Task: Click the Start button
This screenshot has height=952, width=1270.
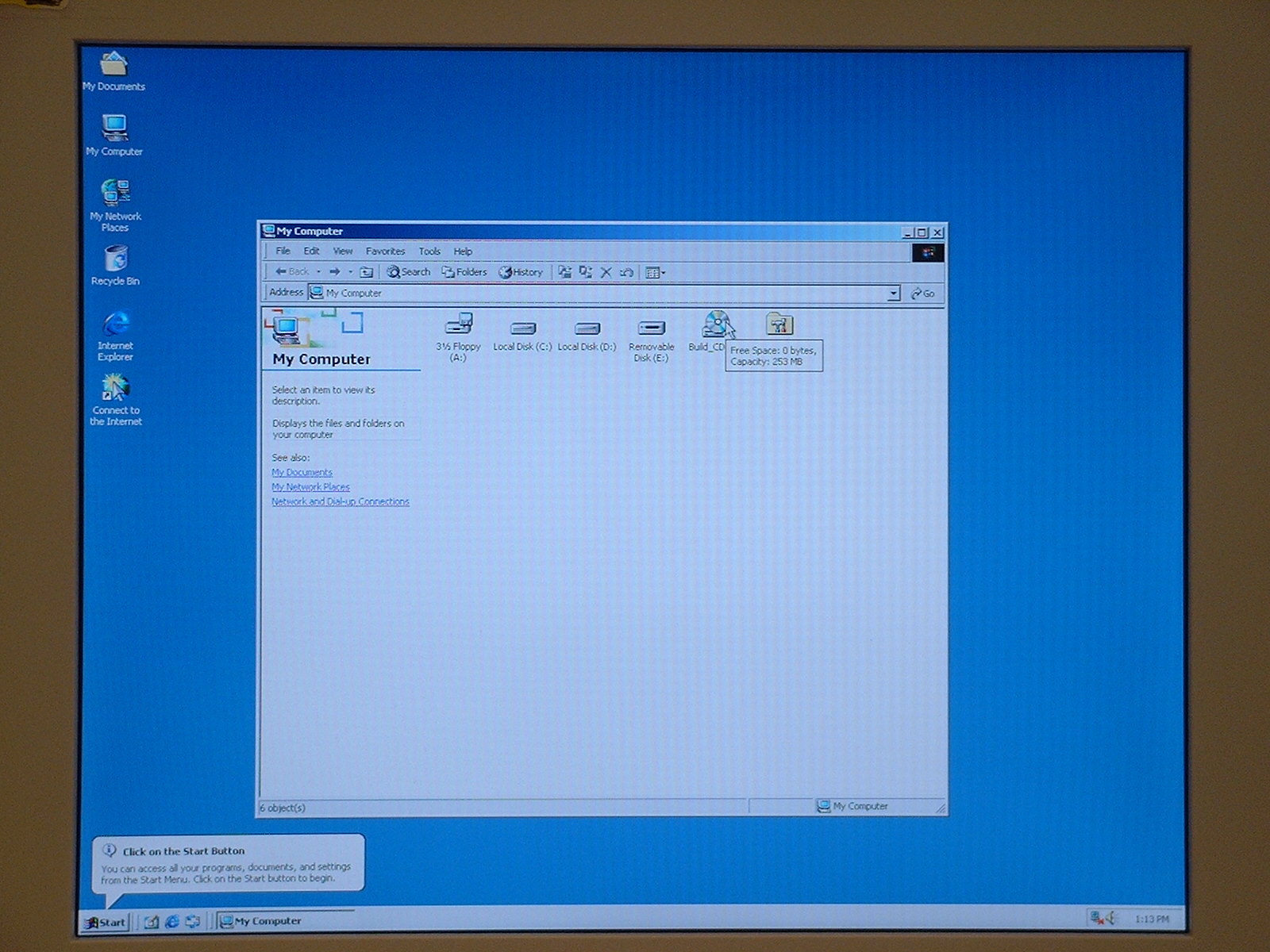Action: pyautogui.click(x=106, y=922)
